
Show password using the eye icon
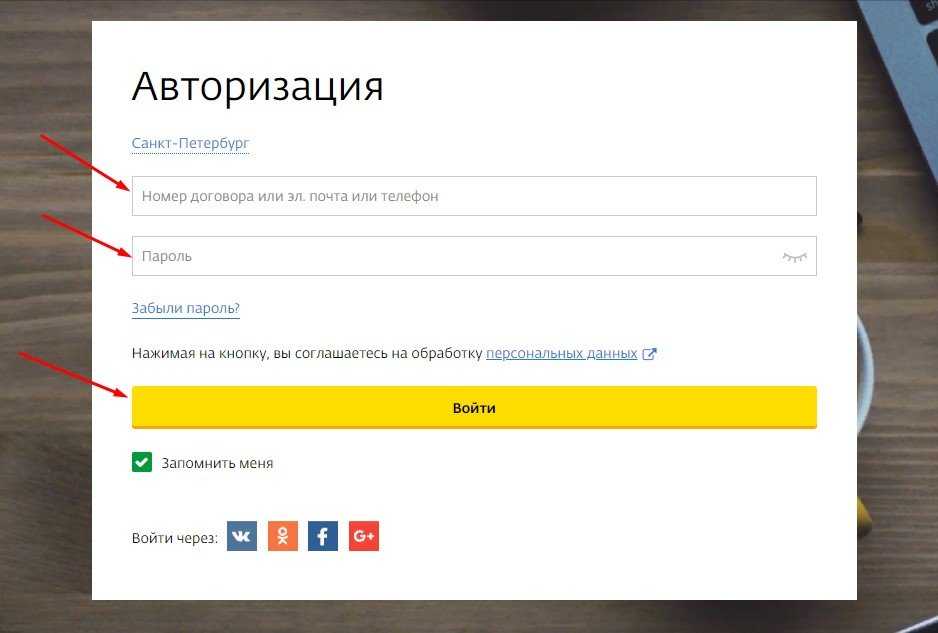point(794,257)
